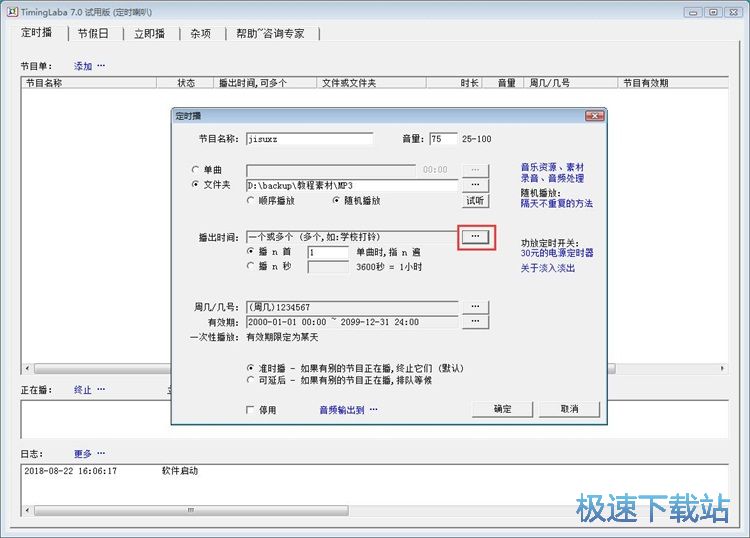
Task: Click the 有效期 date range field
Action: (x=352, y=322)
